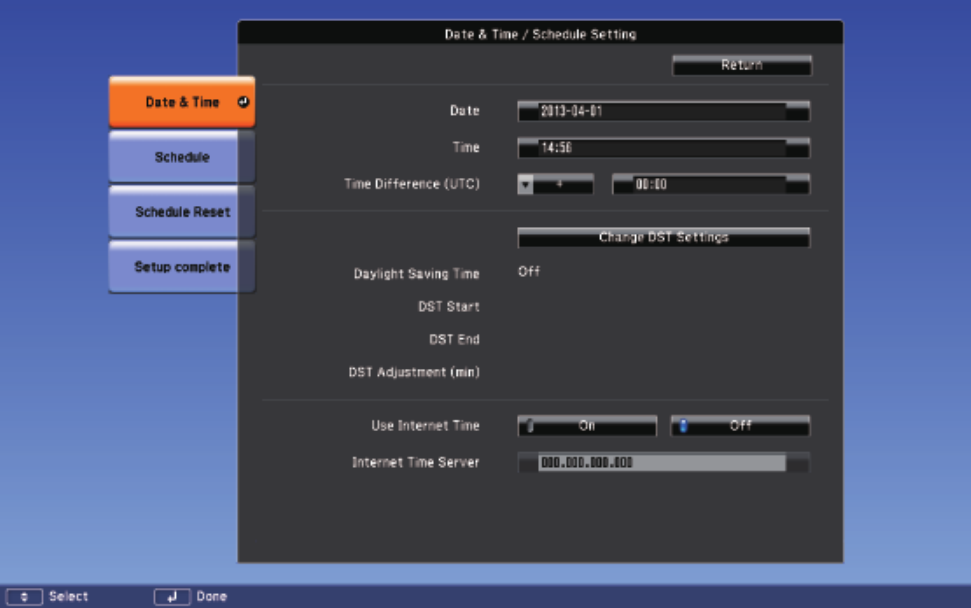The image size is (971, 608).
Task: Click the enter icon on Date & Time tab
Action: tap(243, 102)
